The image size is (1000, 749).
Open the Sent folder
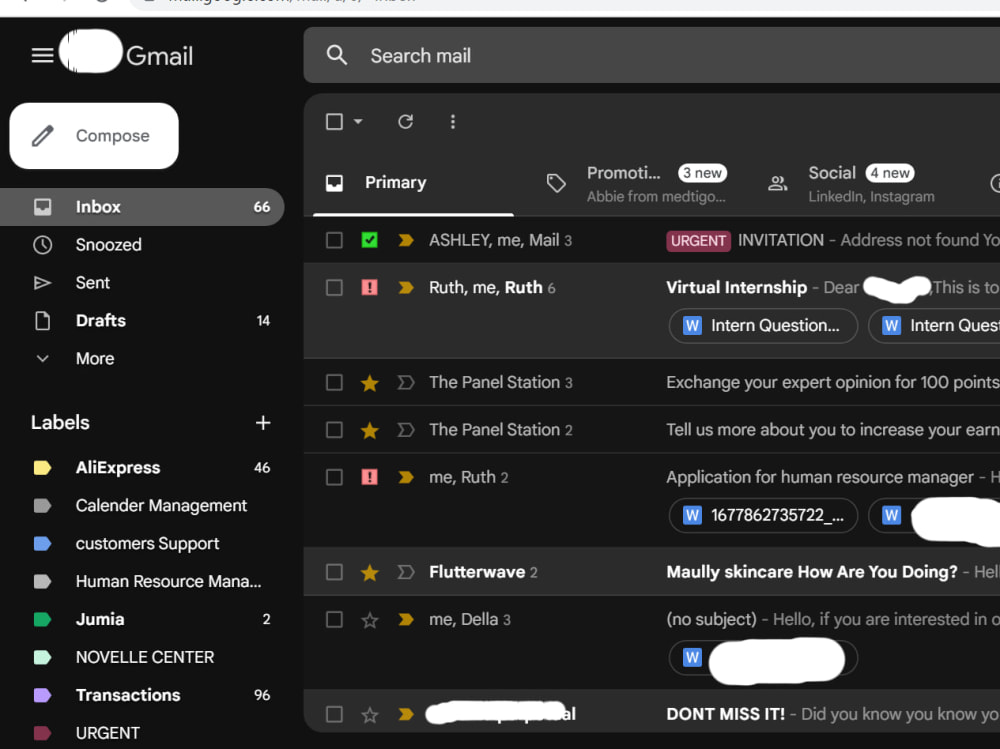[x=142, y=283]
